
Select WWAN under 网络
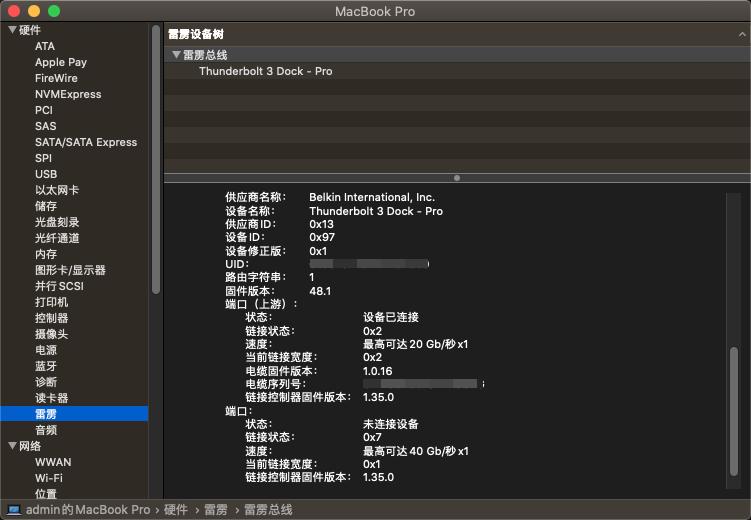(53, 462)
